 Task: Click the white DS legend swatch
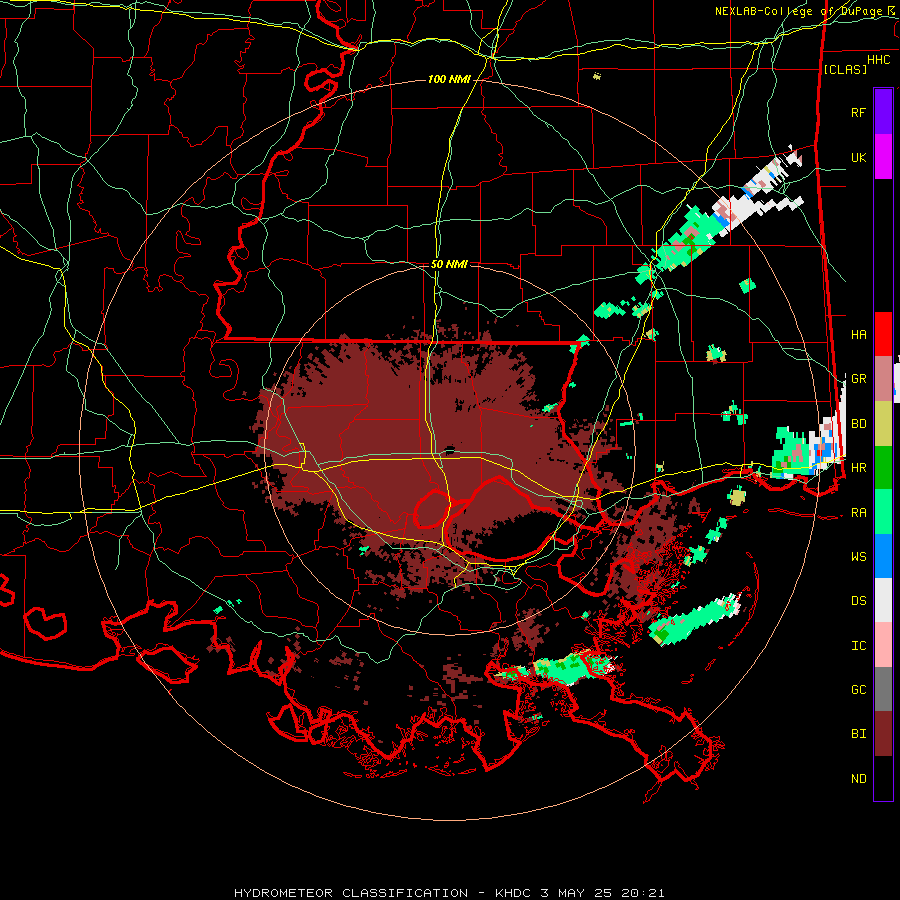(883, 600)
